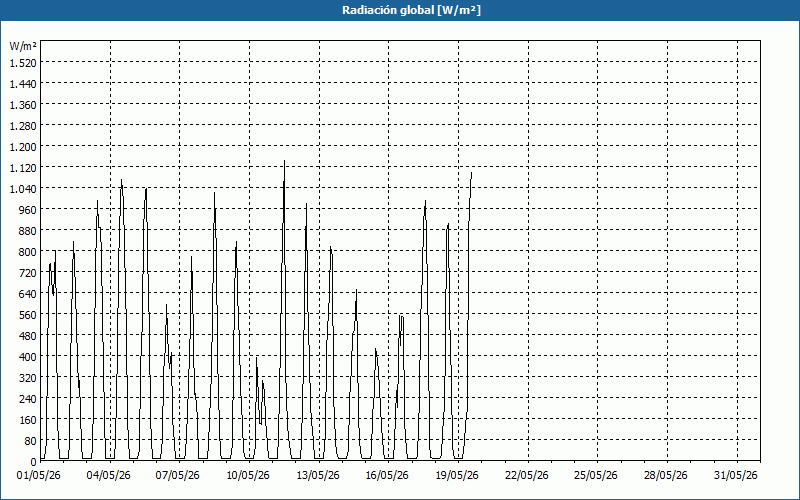Click the 1.120 y-axis value
800x500 pixels.
(23, 168)
